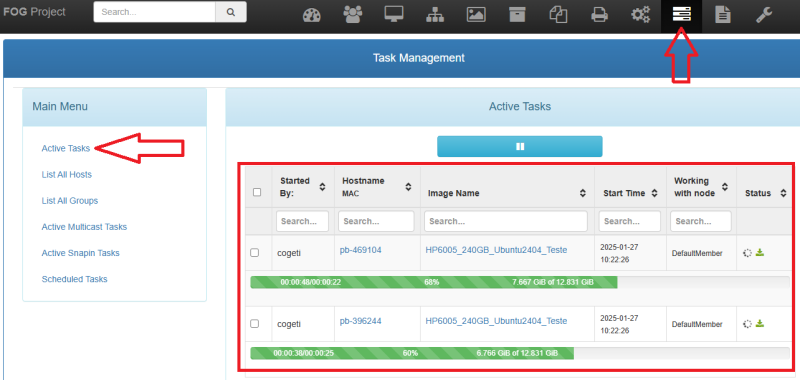Focus the Start Time search filter
This screenshot has width=800, height=380.
click(630, 221)
